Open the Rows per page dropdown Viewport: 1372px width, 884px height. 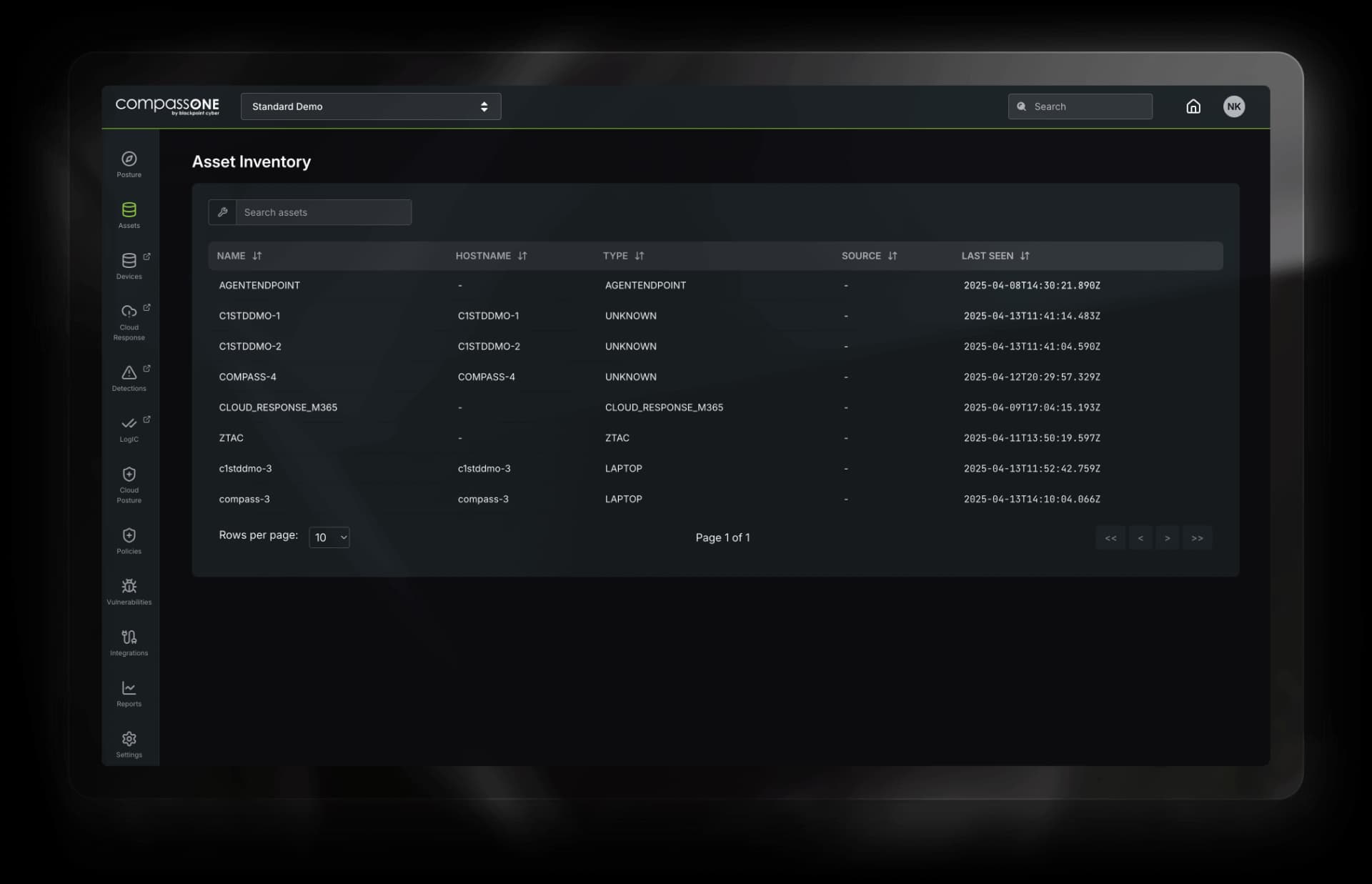pyautogui.click(x=329, y=537)
